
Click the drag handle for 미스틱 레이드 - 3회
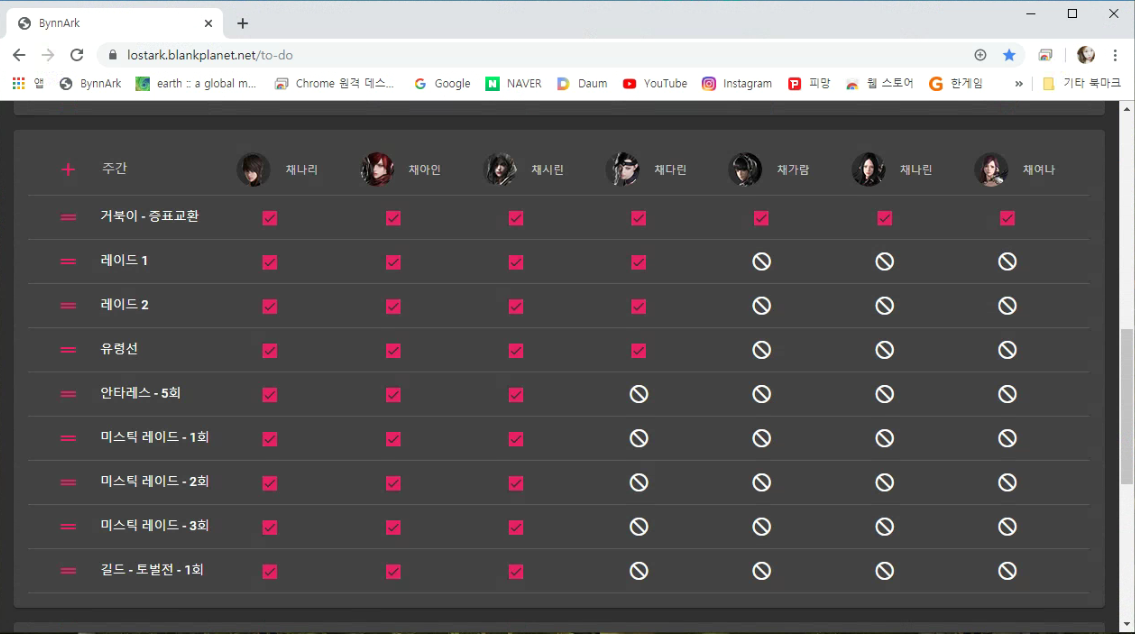pos(68,526)
